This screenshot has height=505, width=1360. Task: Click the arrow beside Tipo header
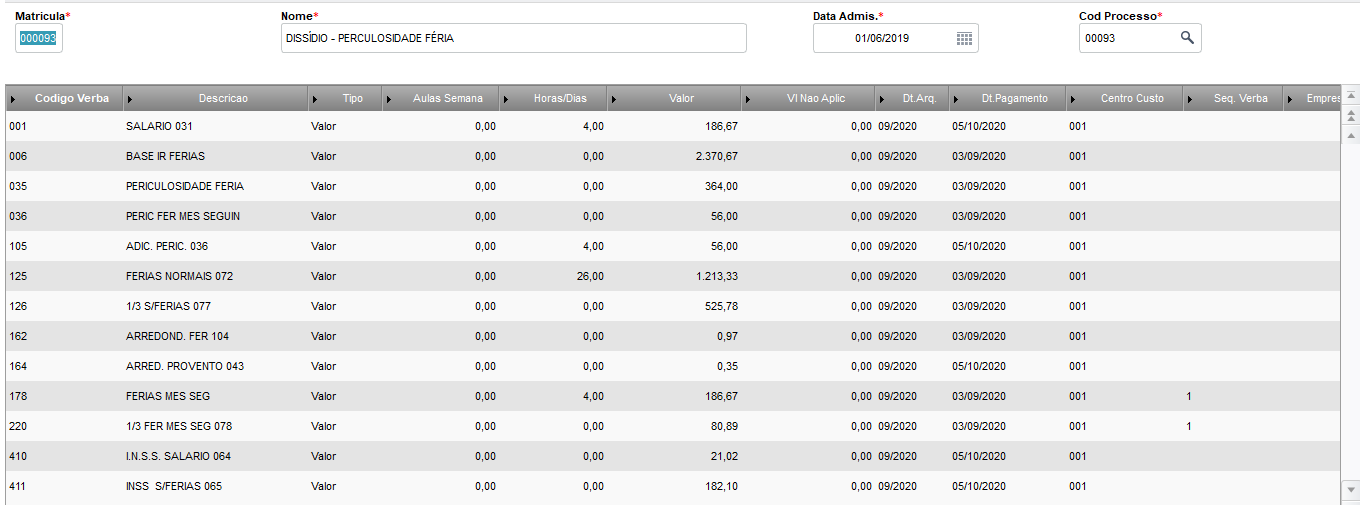coord(316,99)
